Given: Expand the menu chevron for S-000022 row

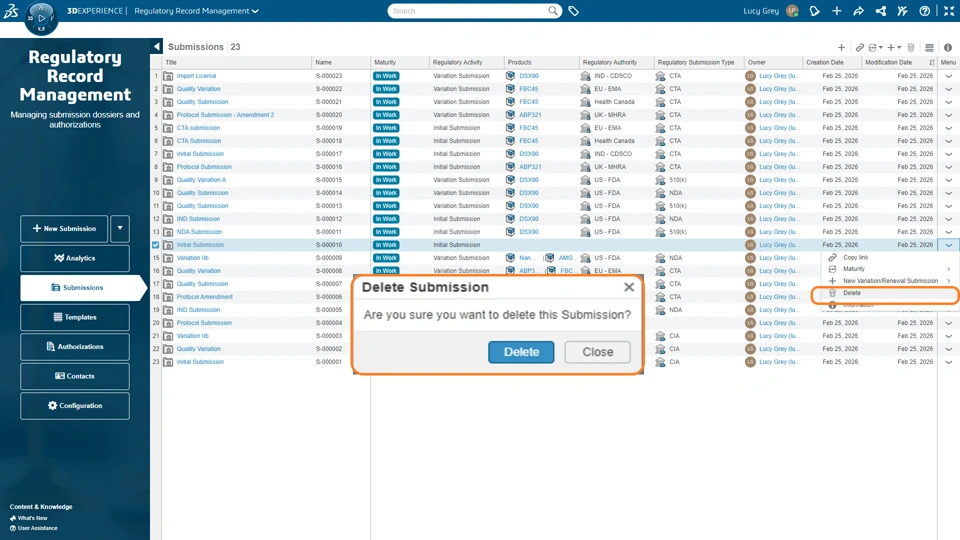Looking at the screenshot, I should coord(948,89).
